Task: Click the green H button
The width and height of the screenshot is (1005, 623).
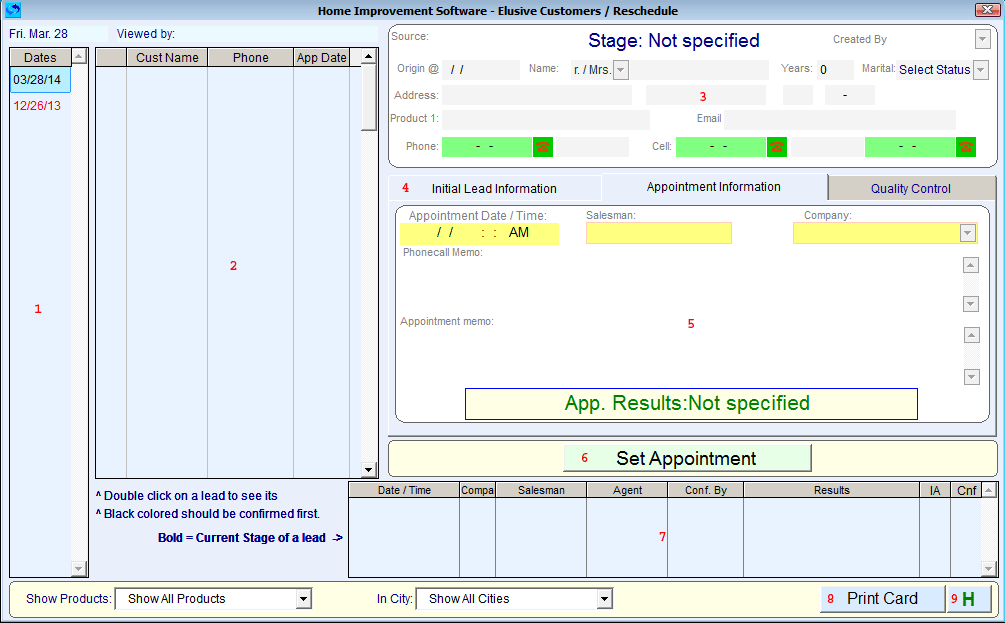Action: tap(968, 599)
